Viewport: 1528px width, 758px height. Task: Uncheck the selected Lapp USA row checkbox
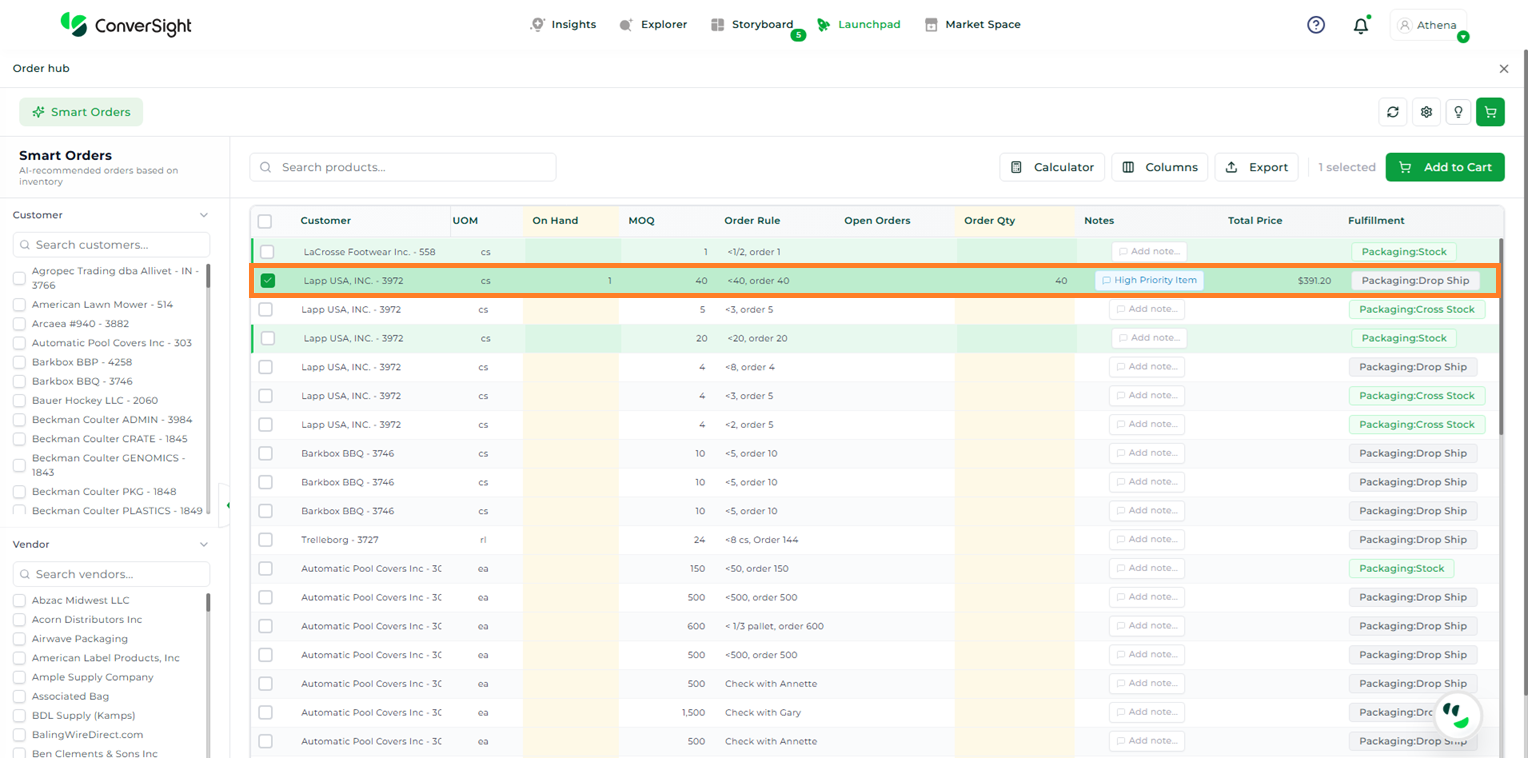pyautogui.click(x=267, y=281)
